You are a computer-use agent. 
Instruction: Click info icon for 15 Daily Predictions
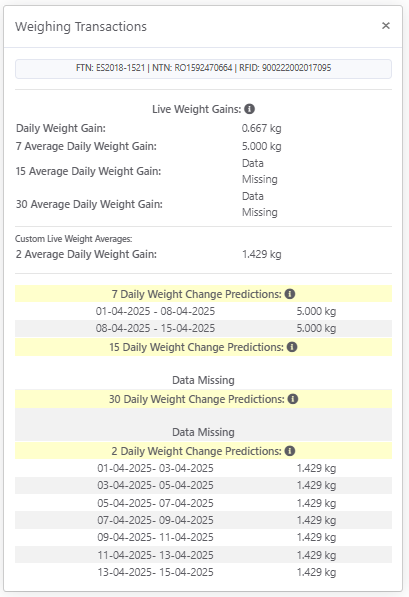tap(292, 347)
